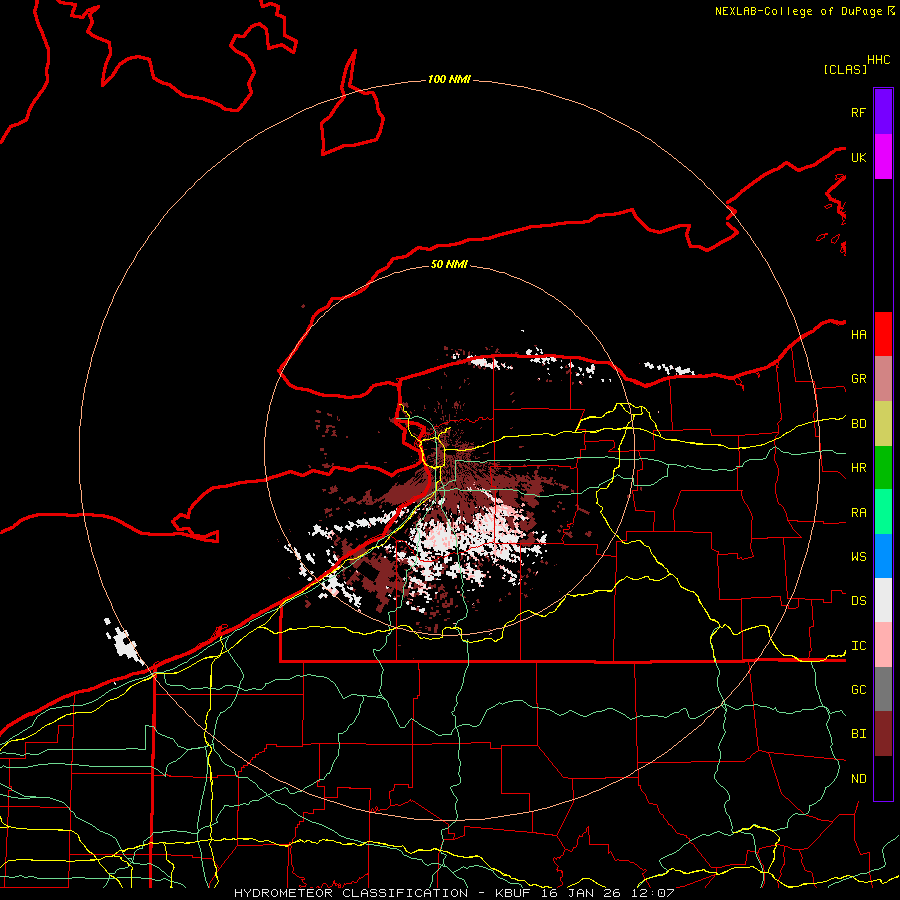Click the RF purple legend swatch
900x900 pixels.
click(883, 112)
